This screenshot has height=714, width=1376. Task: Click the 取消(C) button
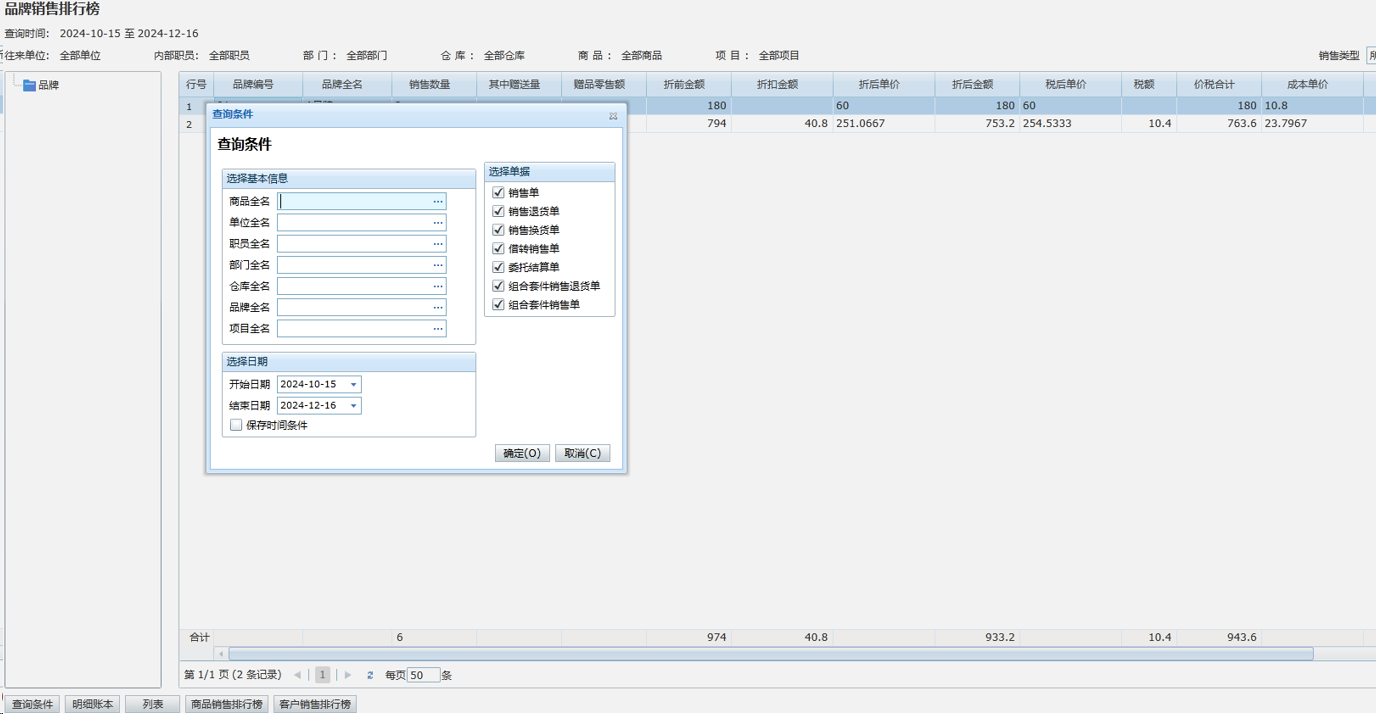[x=582, y=454]
